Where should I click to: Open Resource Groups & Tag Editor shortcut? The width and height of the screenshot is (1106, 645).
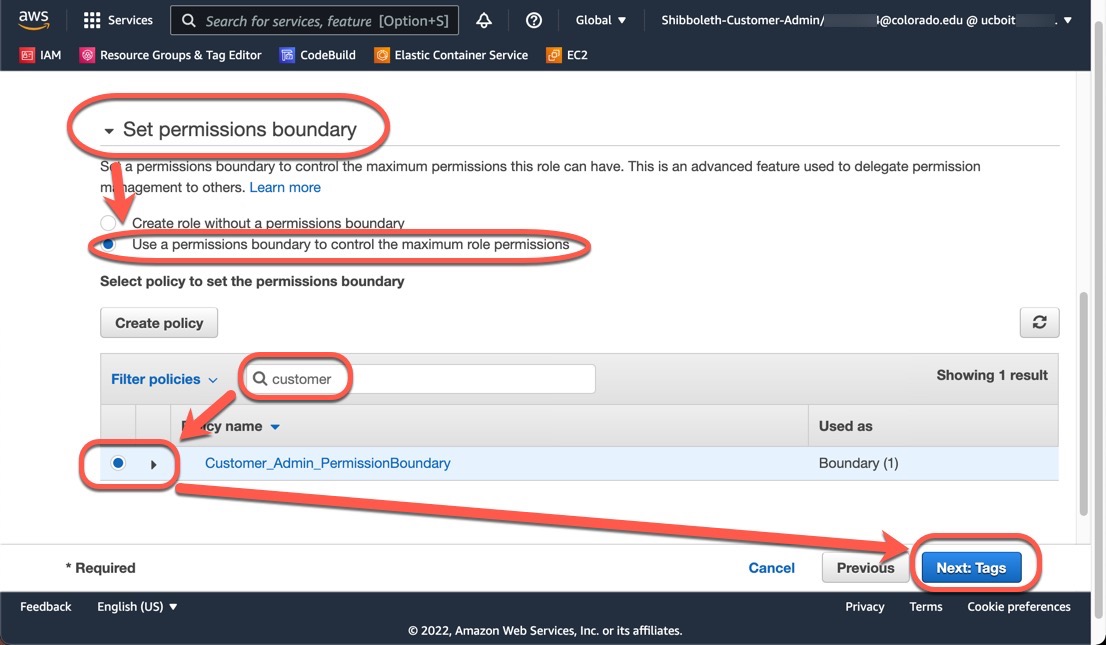click(x=170, y=55)
